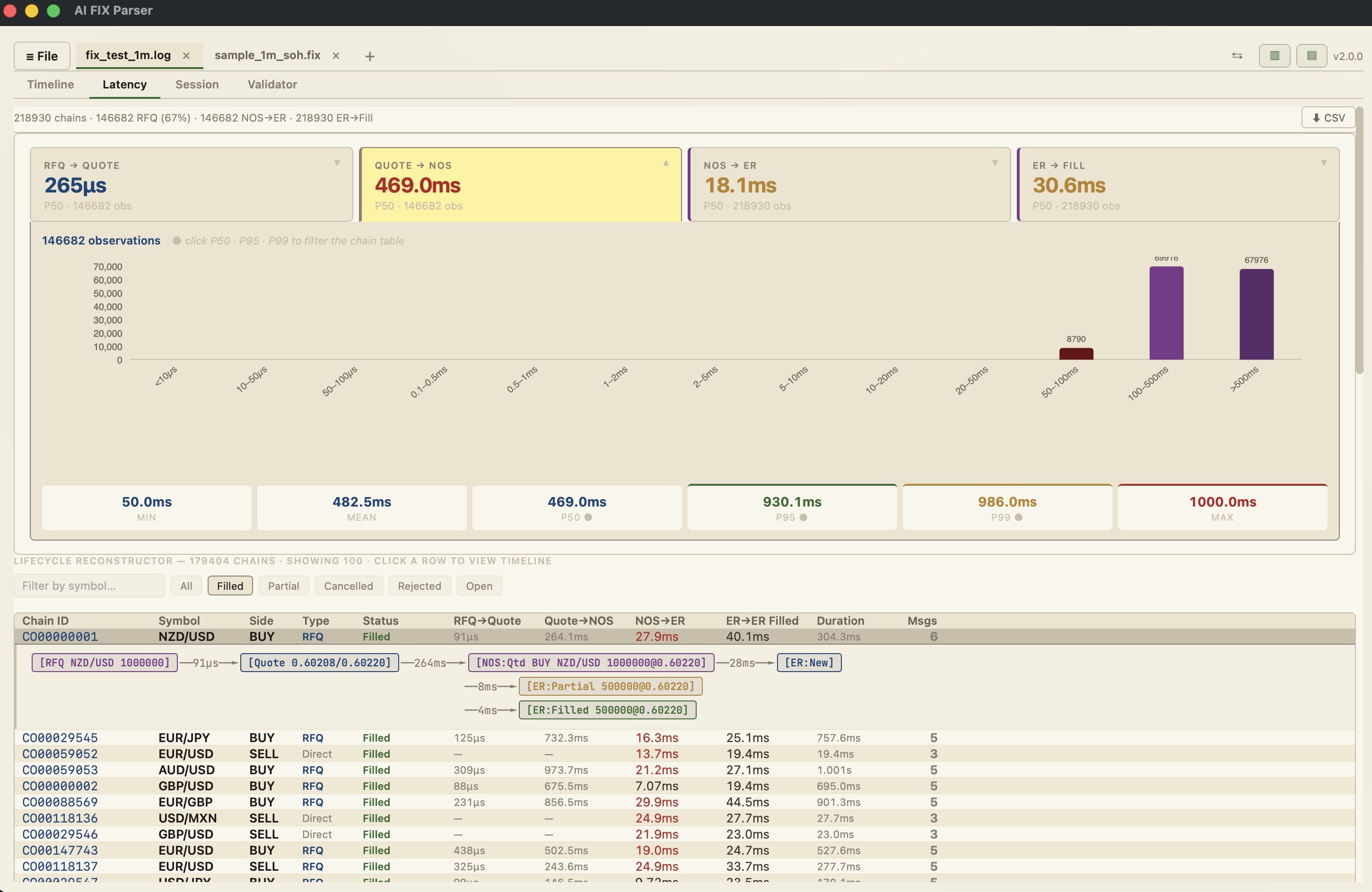Sort by Msgs column header
Viewport: 1372px width, 892px height.
coord(922,621)
